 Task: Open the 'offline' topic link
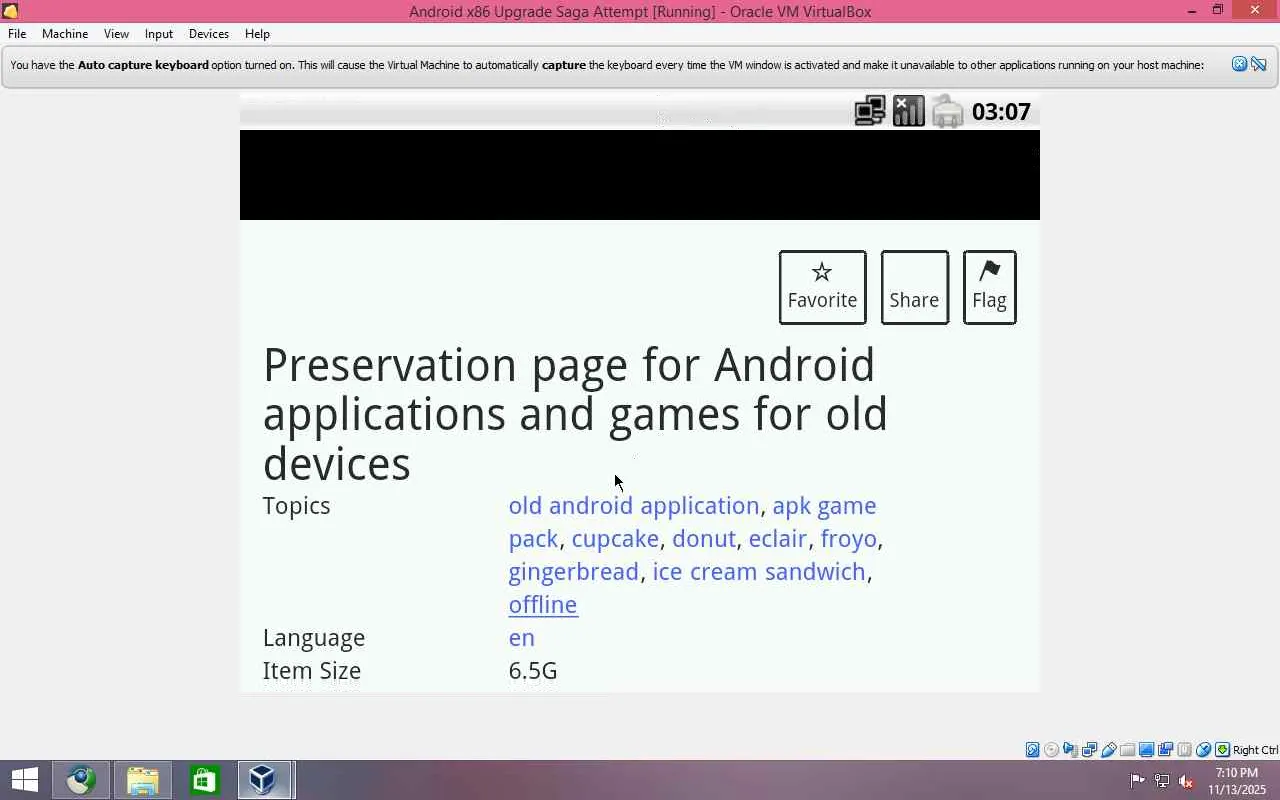[x=543, y=605]
